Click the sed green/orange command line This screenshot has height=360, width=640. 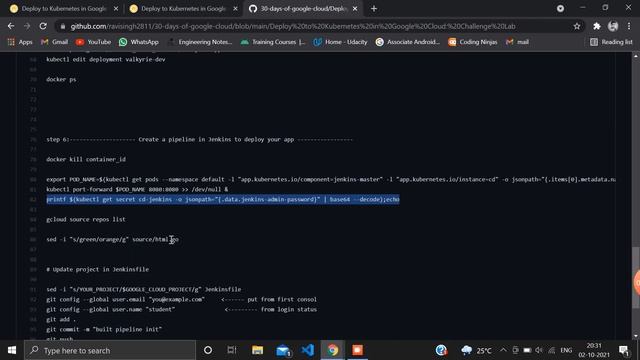point(112,239)
